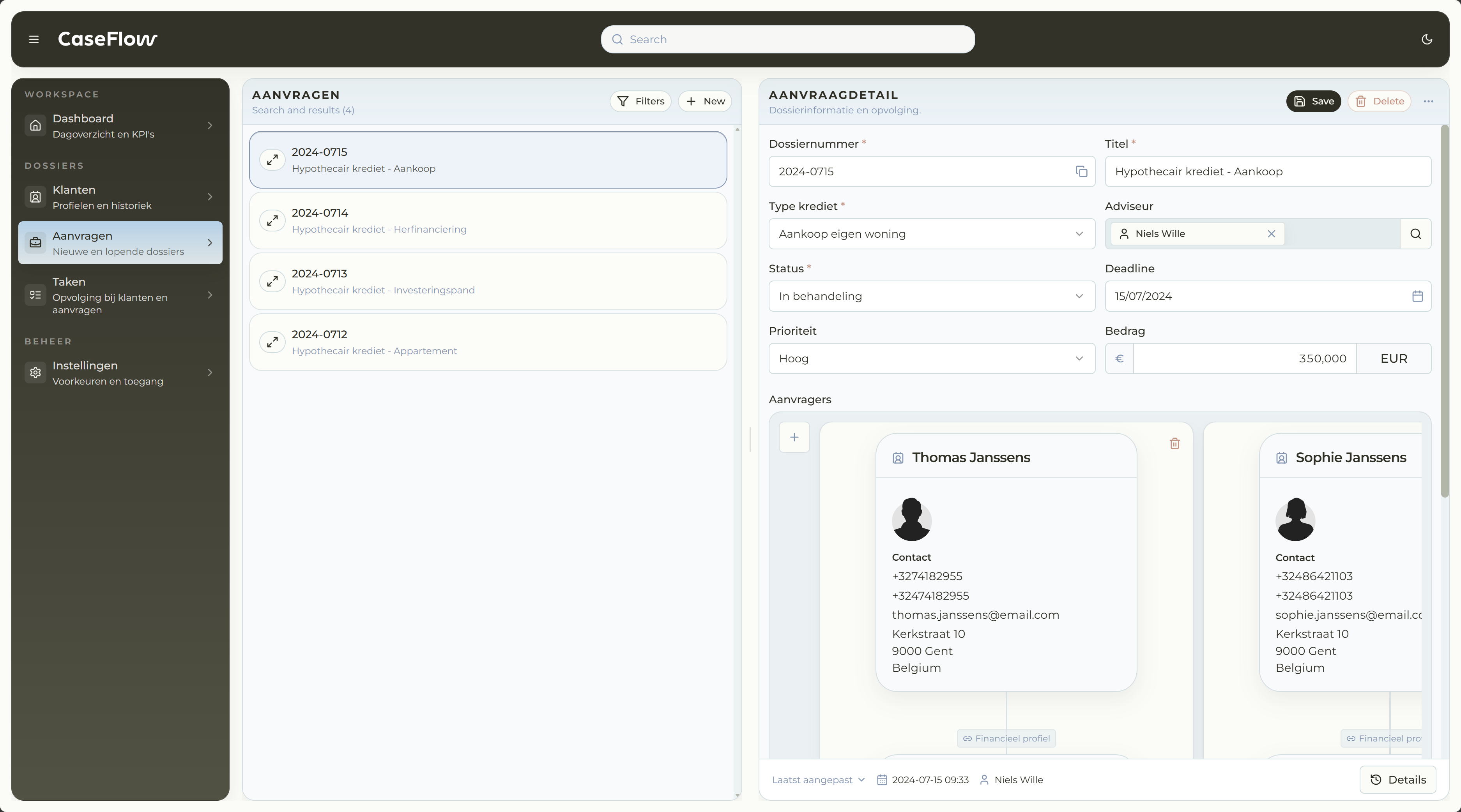Search for an Adviseur
Image resolution: width=1461 pixels, height=812 pixels.
1415,234
